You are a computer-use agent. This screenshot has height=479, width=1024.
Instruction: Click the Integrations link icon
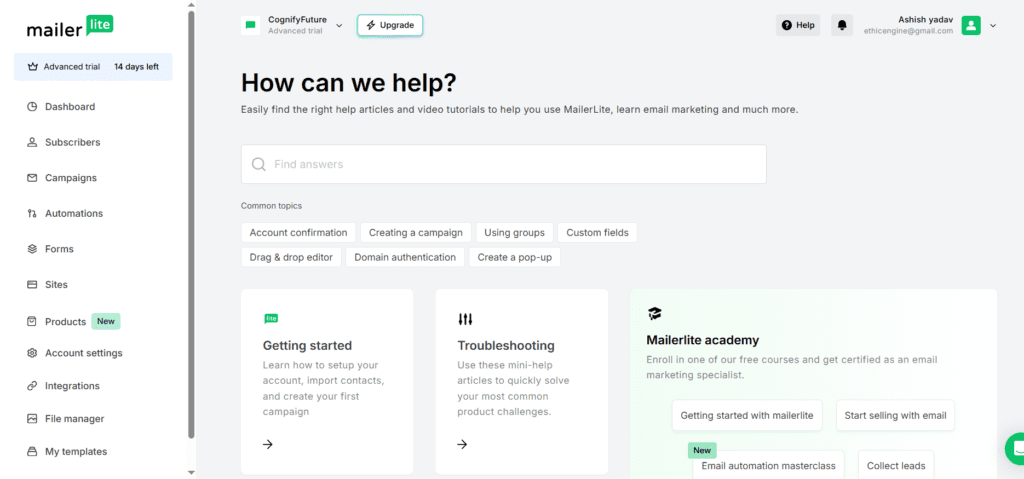(32, 386)
